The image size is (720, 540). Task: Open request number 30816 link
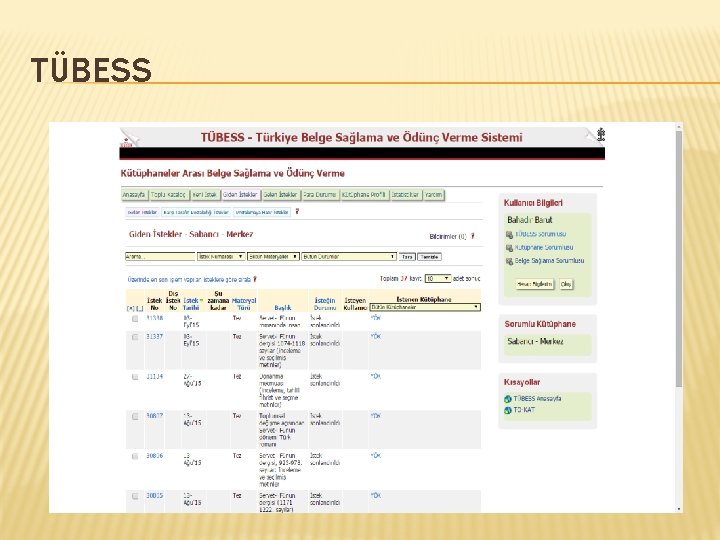[155, 456]
